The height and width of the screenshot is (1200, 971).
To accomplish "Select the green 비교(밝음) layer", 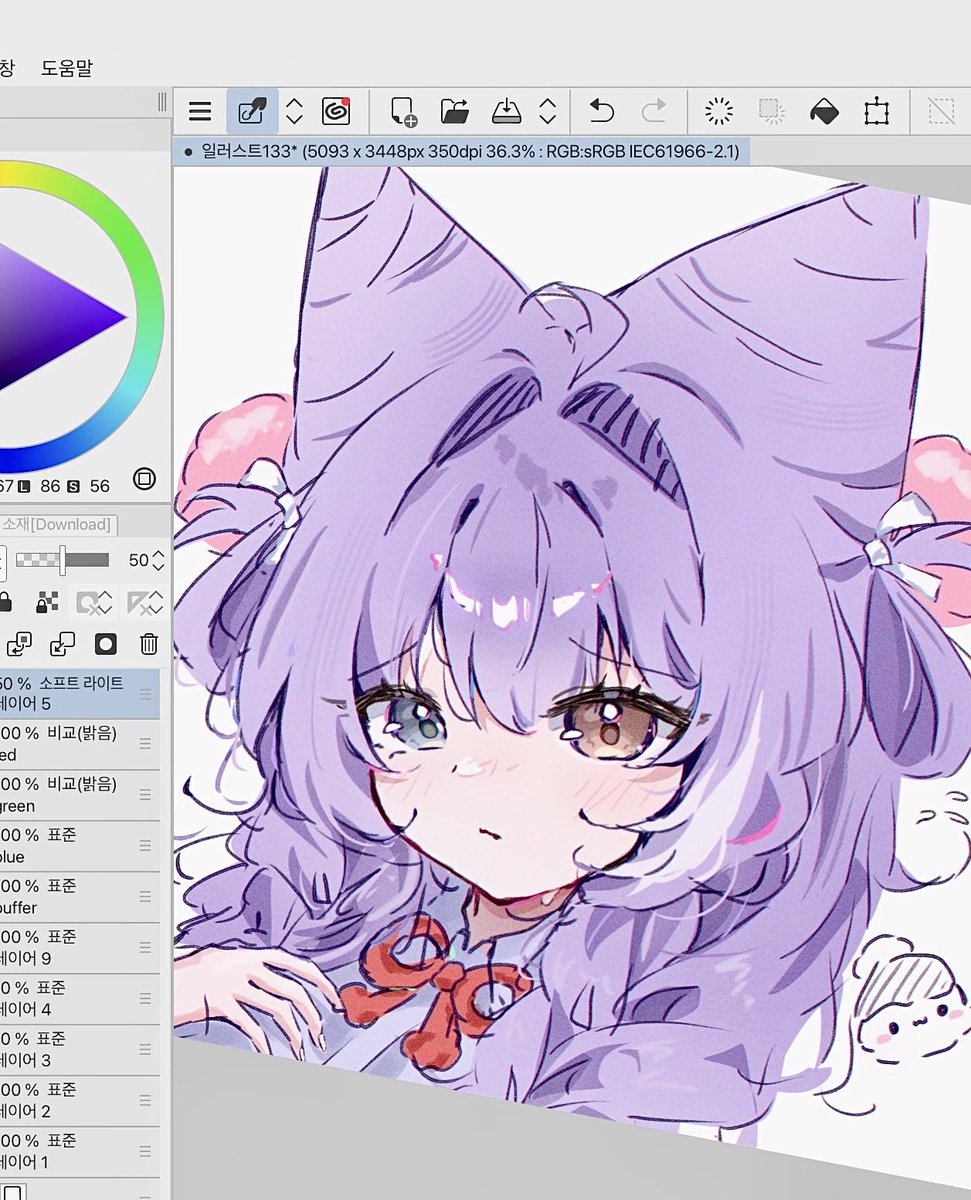I will click(x=80, y=795).
